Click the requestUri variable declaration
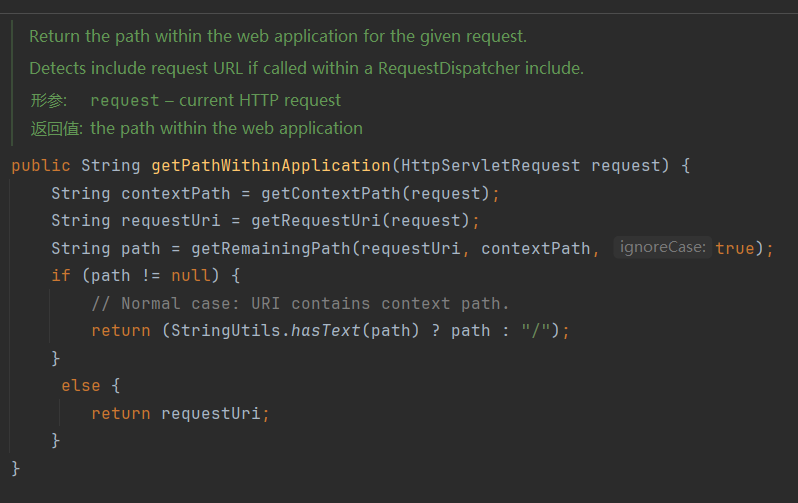The height and width of the screenshot is (503, 798). 170,220
